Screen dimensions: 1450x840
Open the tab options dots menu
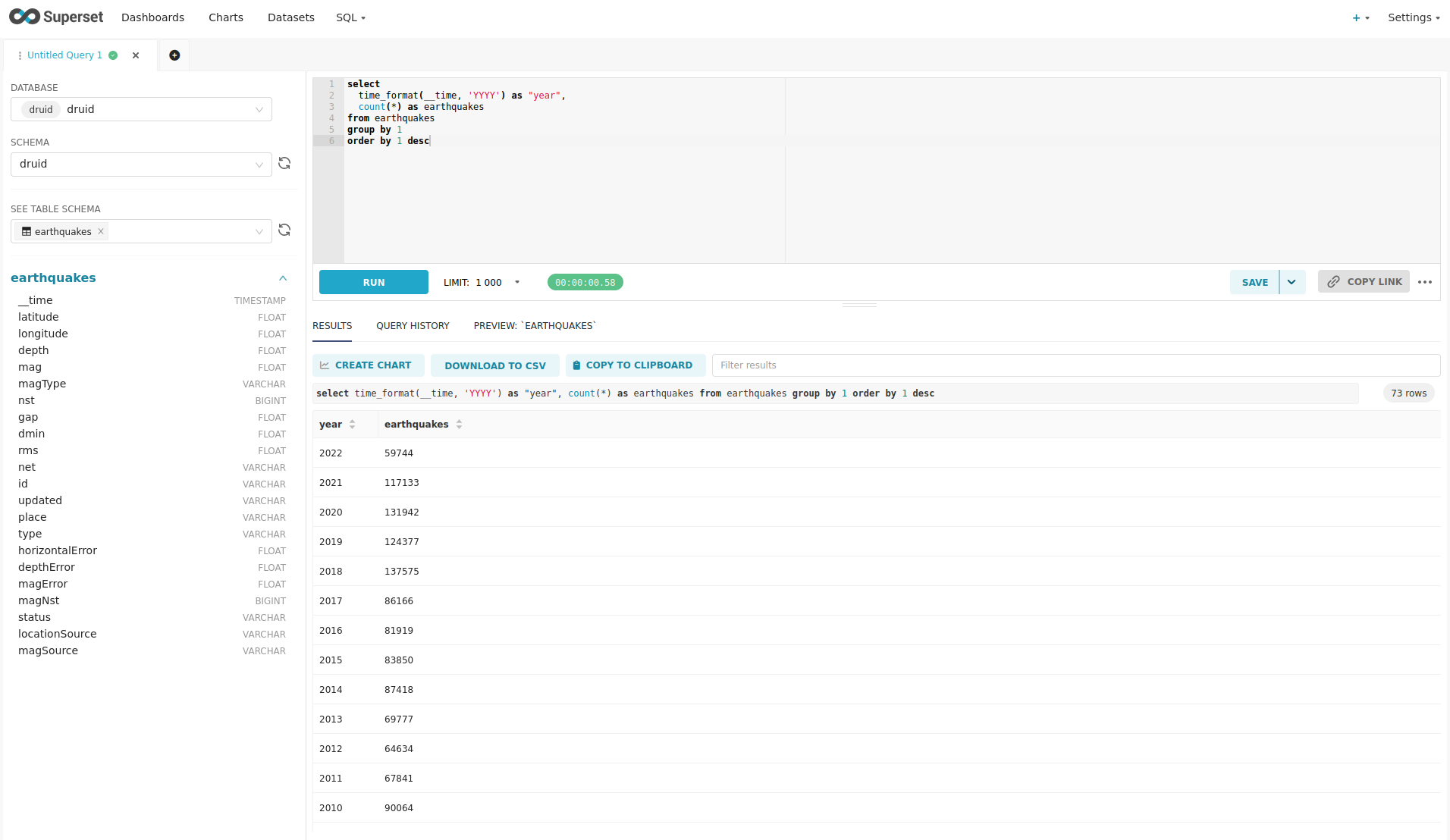coord(20,55)
